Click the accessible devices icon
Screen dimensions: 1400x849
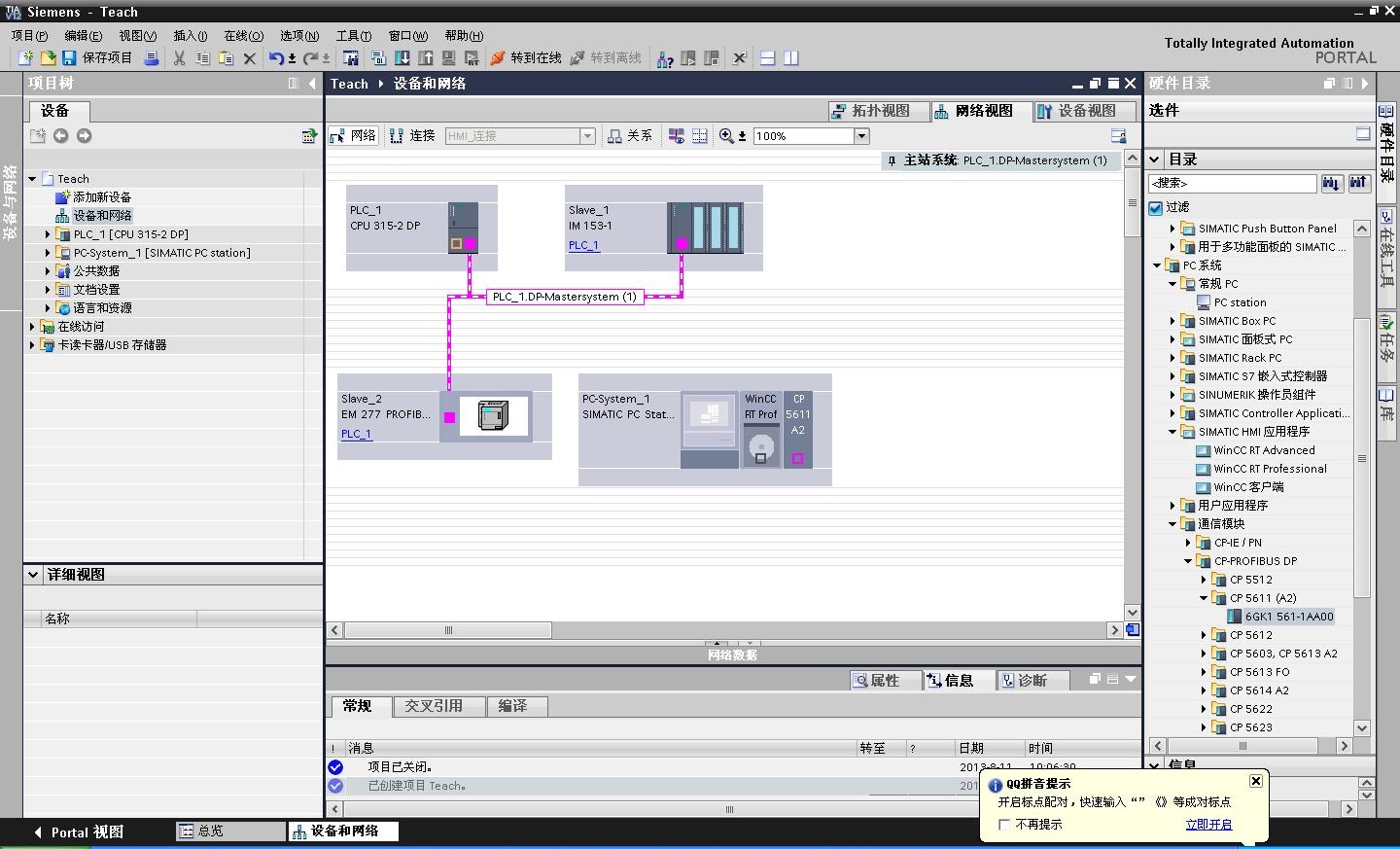tap(665, 58)
